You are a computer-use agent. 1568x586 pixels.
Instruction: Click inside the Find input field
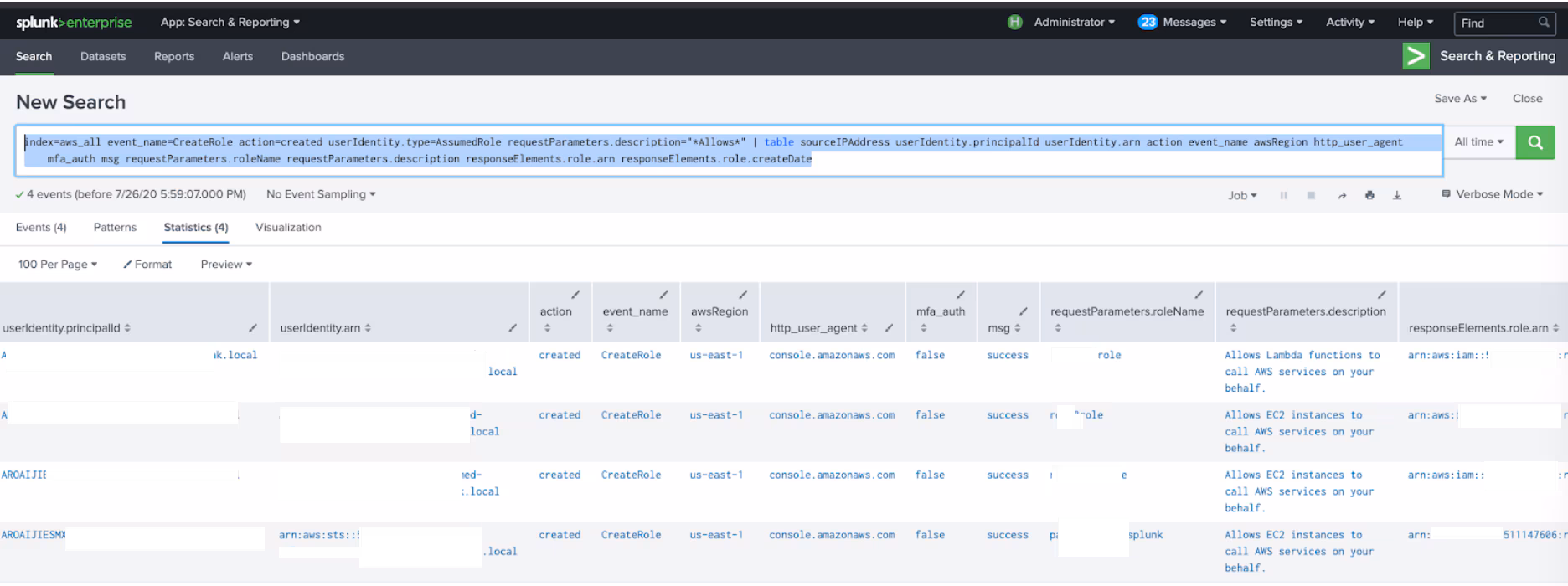tap(1496, 23)
